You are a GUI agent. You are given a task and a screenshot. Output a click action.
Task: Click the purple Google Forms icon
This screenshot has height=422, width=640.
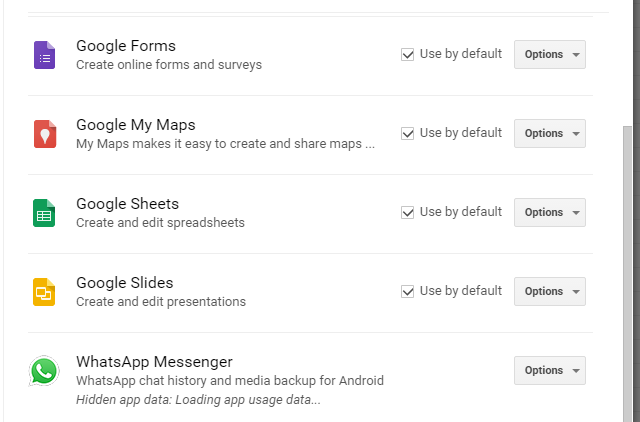[x=44, y=55]
